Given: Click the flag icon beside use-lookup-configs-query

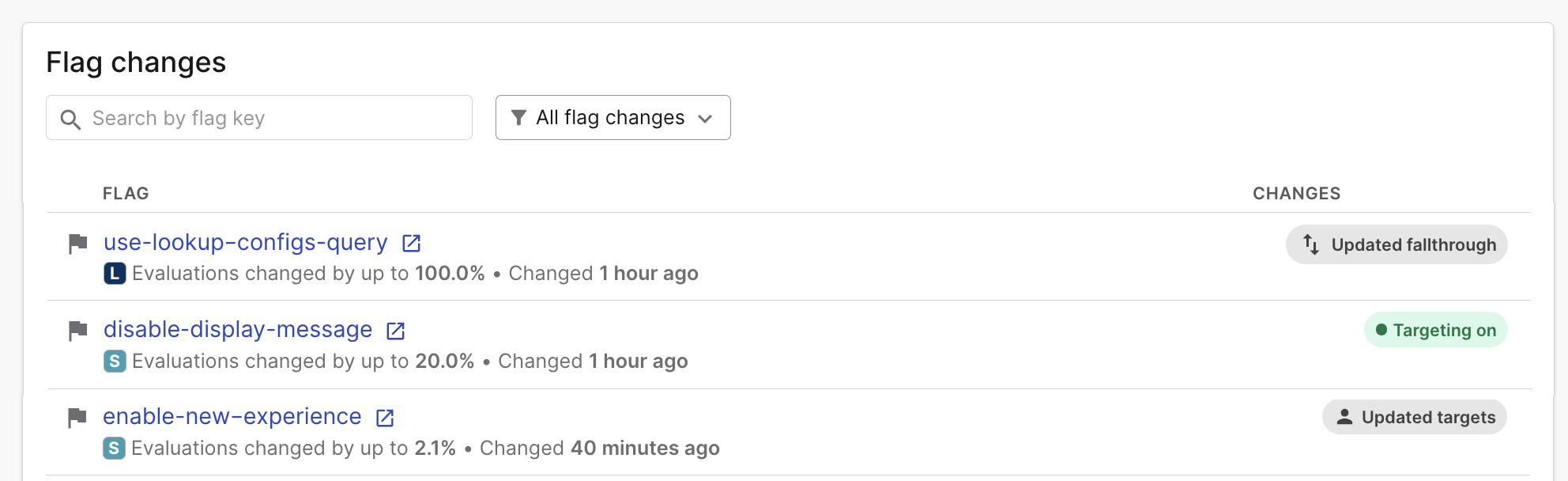Looking at the screenshot, I should [x=77, y=244].
